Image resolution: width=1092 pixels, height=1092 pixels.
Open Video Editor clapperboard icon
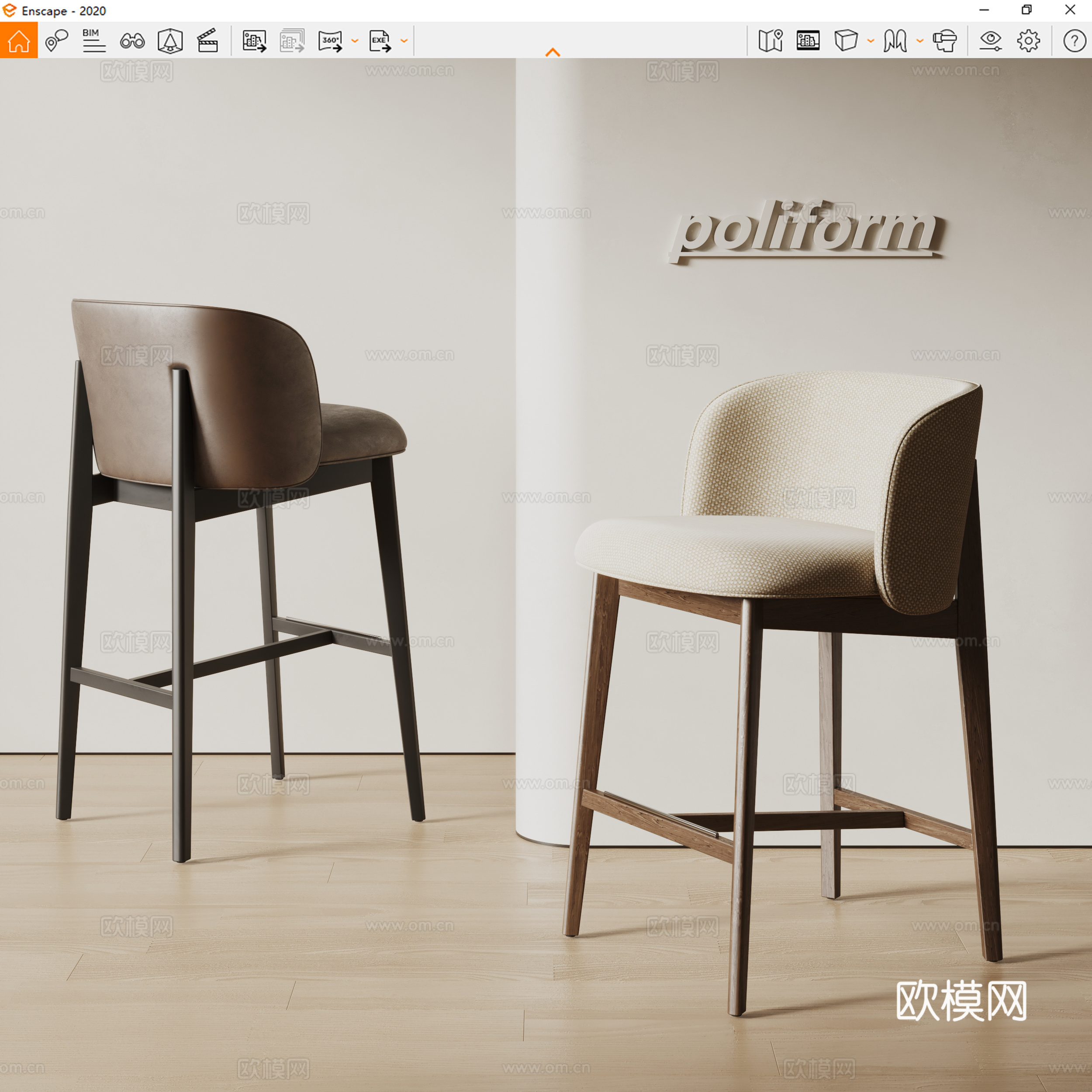point(207,40)
